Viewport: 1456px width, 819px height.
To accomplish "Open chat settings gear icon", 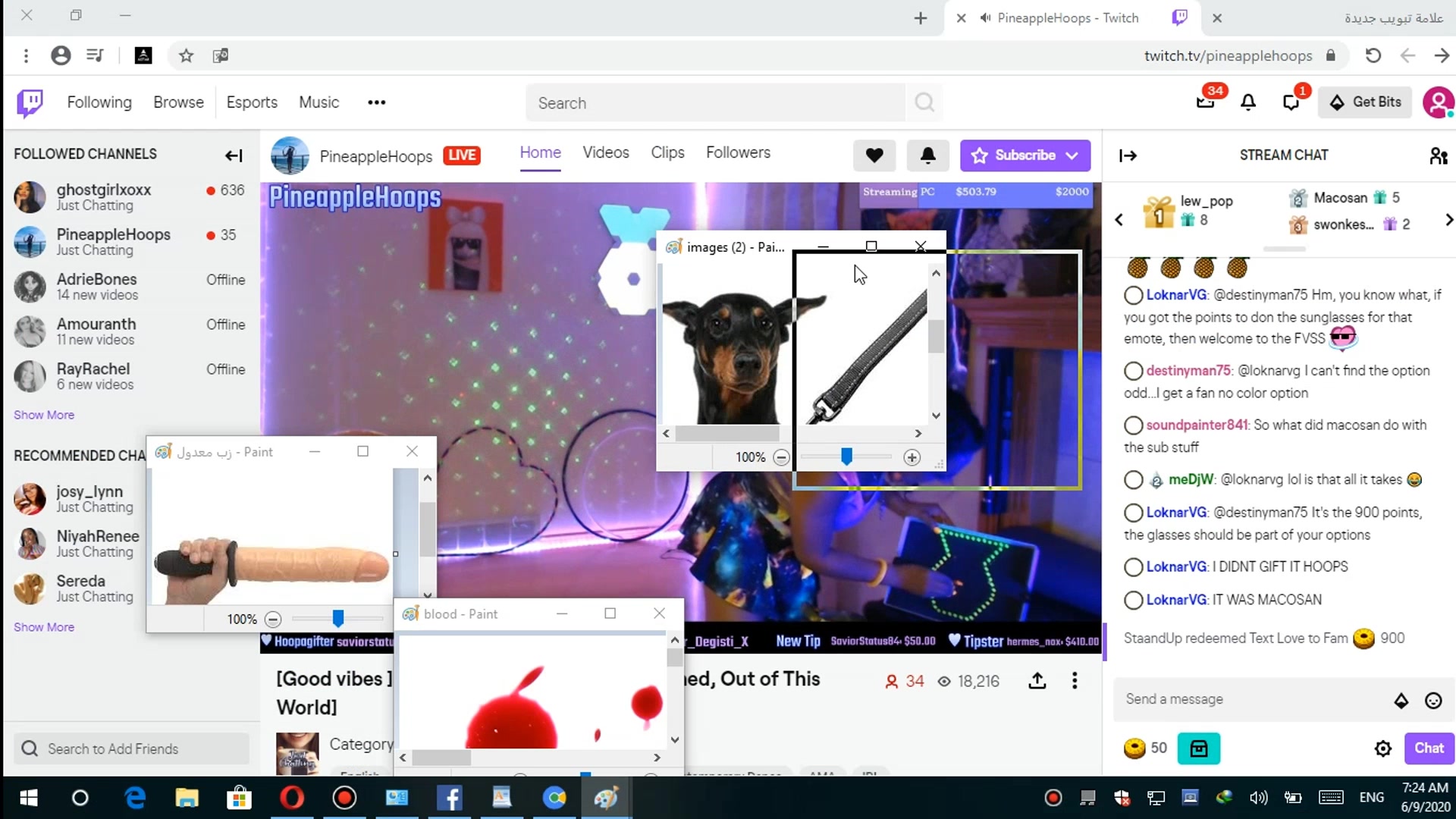I will [1382, 748].
